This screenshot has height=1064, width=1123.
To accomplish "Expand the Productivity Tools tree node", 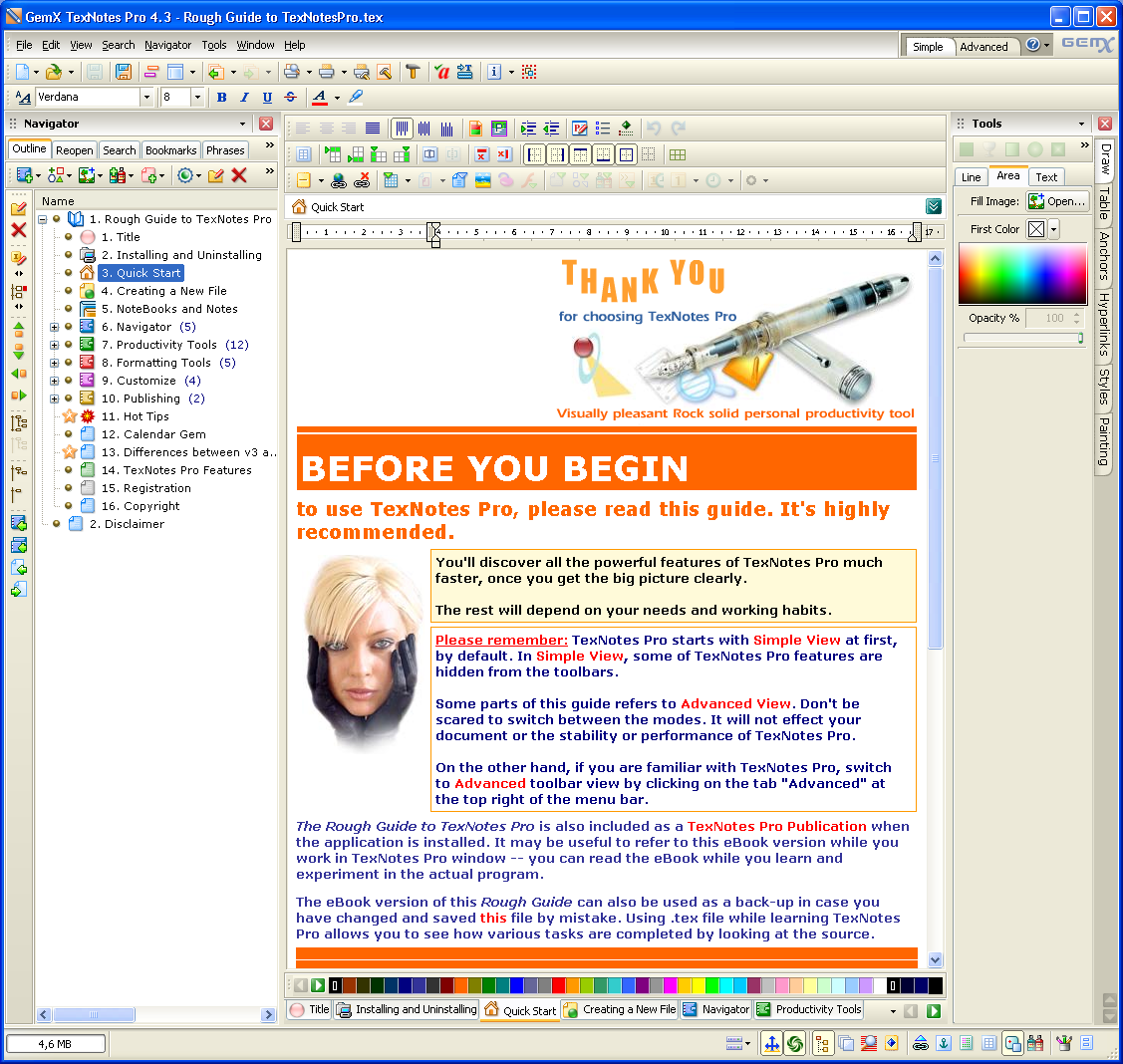I will click(55, 345).
